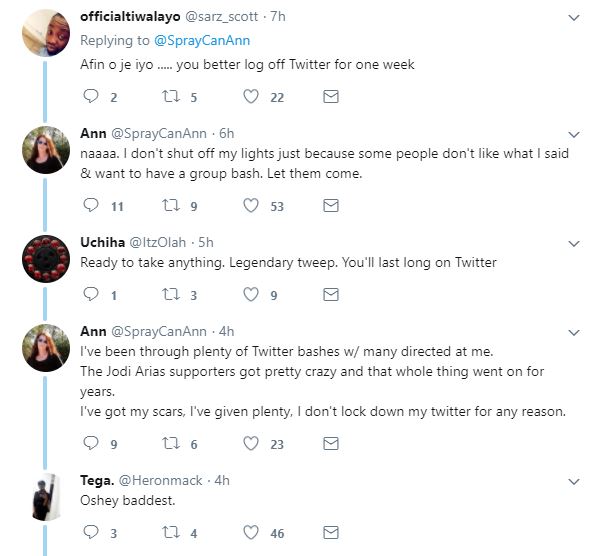View officialtiwalayo's profile picture

(45, 36)
